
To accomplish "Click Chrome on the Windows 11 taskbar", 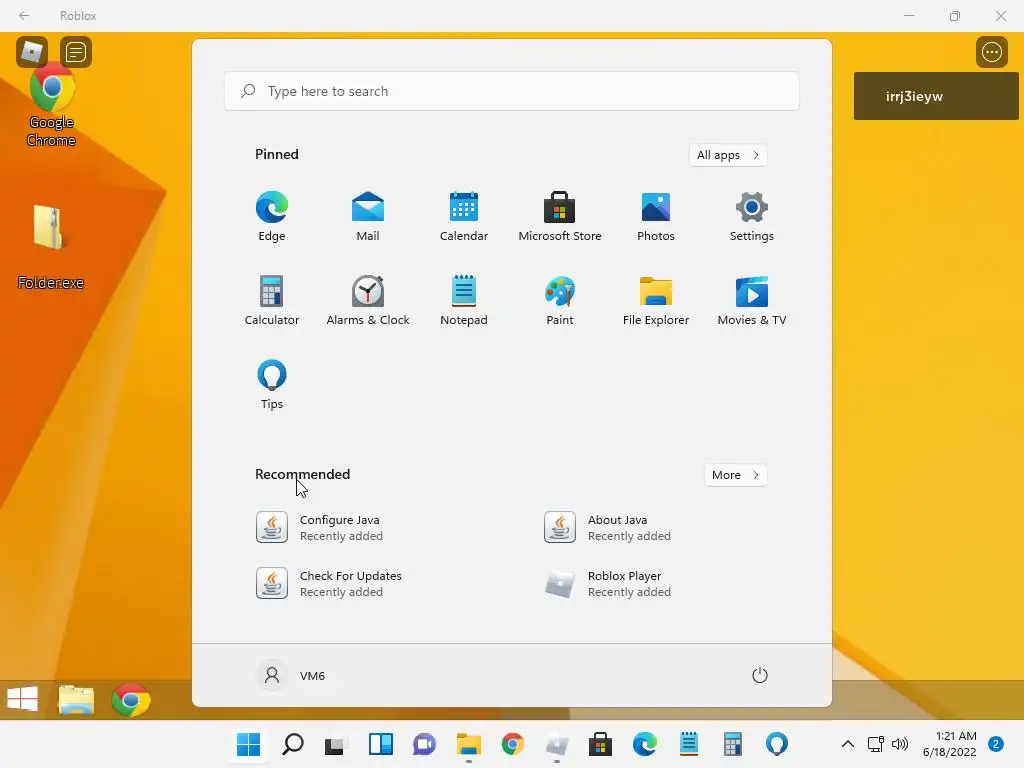I will click(x=513, y=744).
